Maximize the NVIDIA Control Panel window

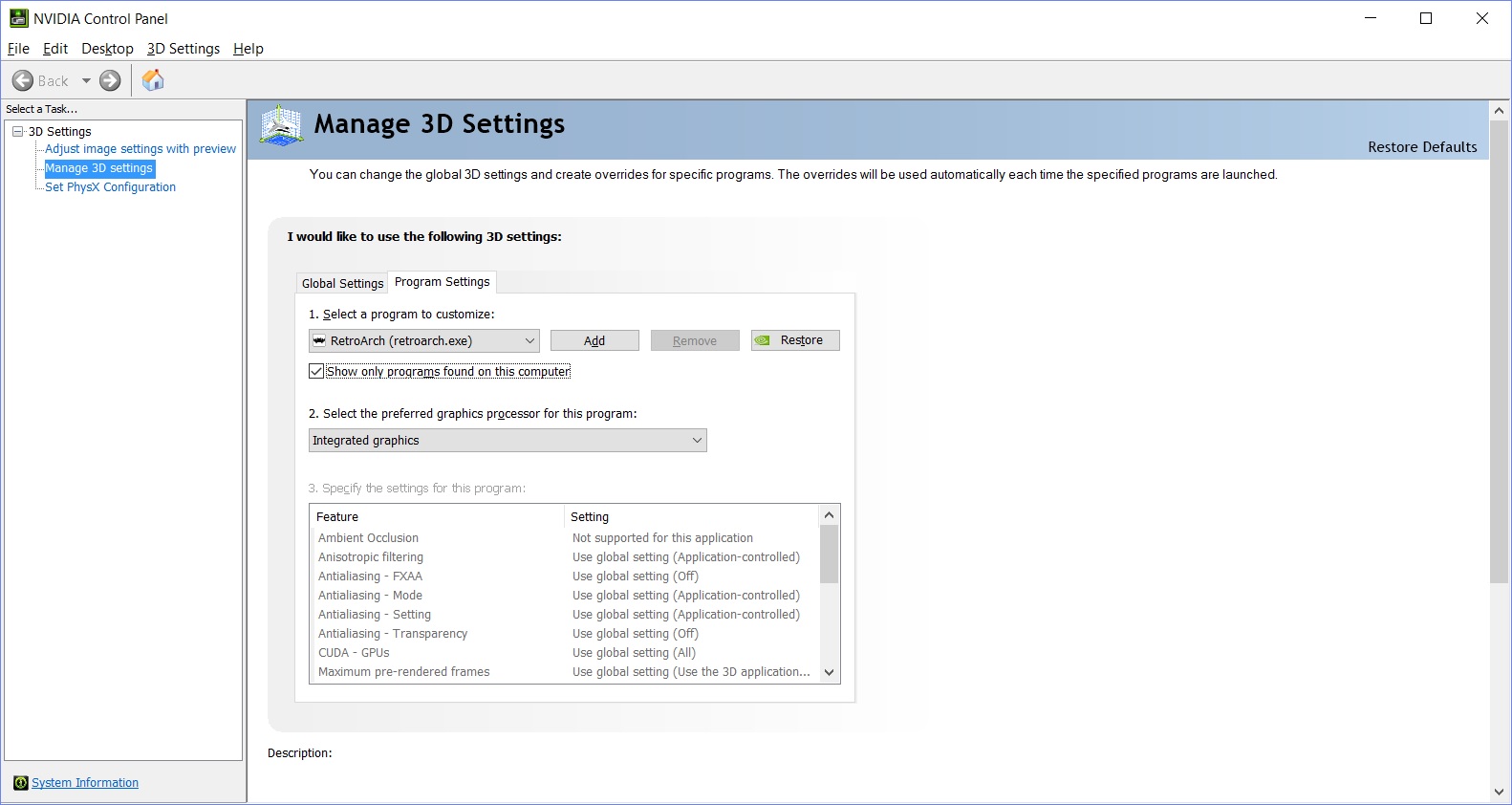click(1426, 18)
